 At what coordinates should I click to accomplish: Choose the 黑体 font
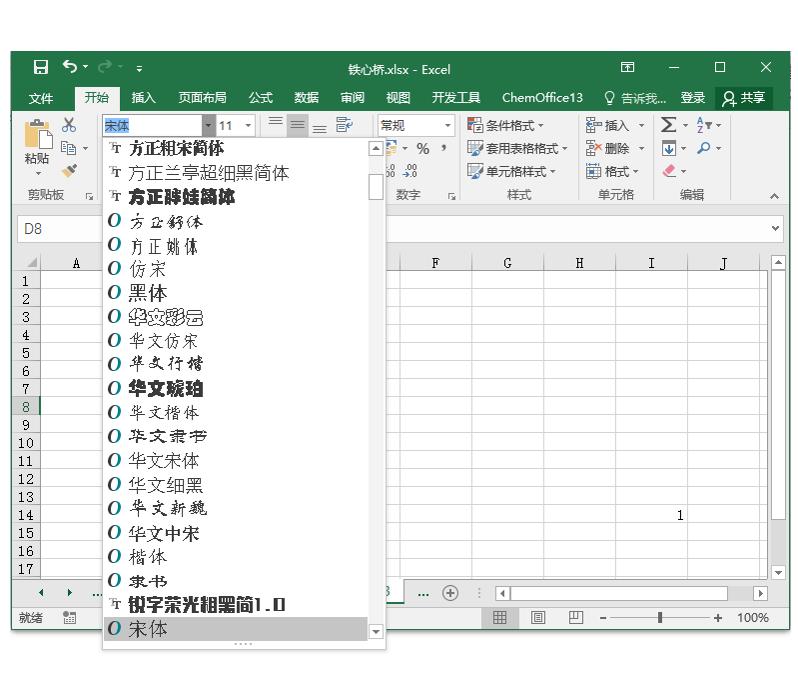[x=236, y=293]
